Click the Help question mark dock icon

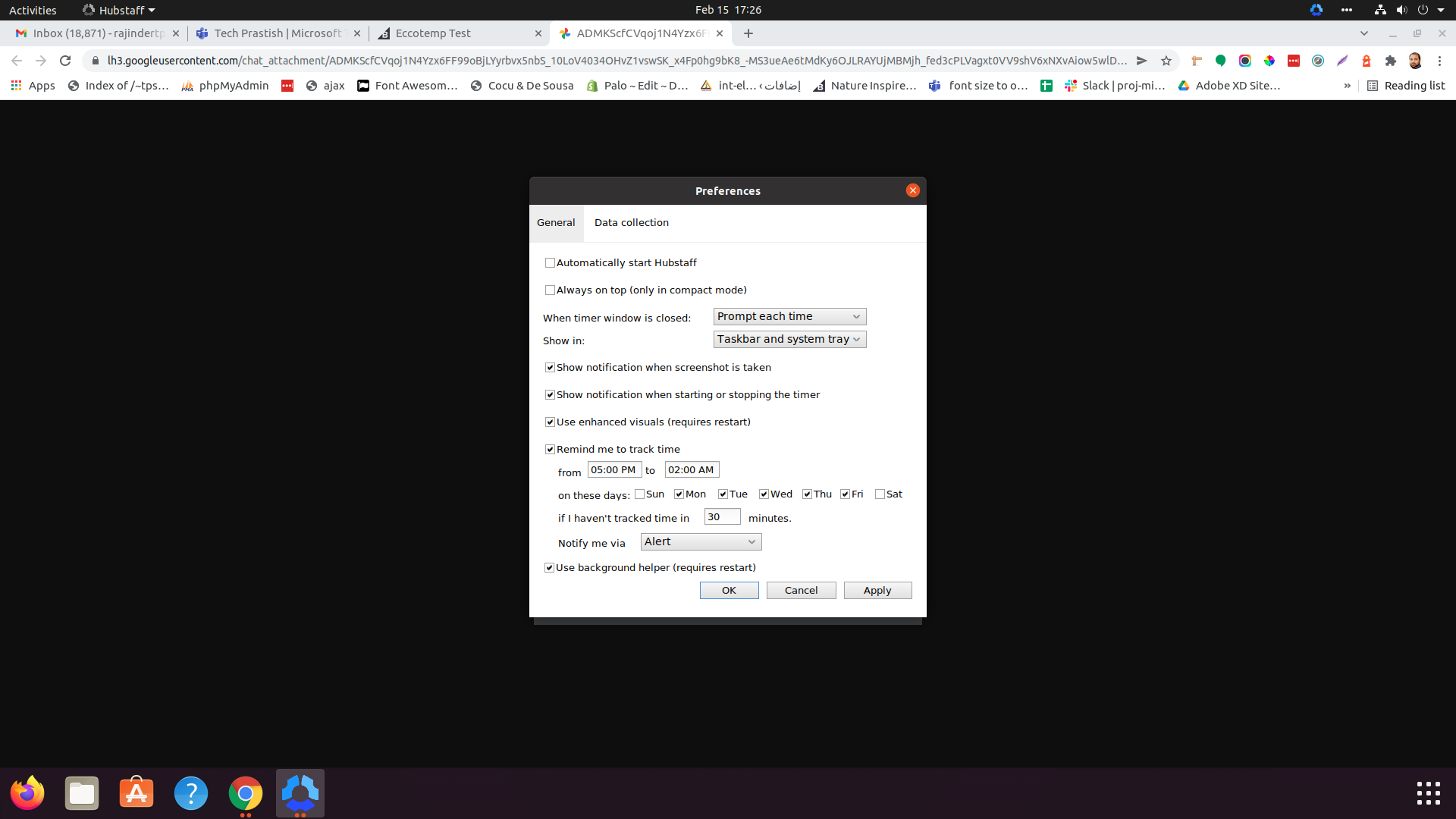(x=191, y=793)
